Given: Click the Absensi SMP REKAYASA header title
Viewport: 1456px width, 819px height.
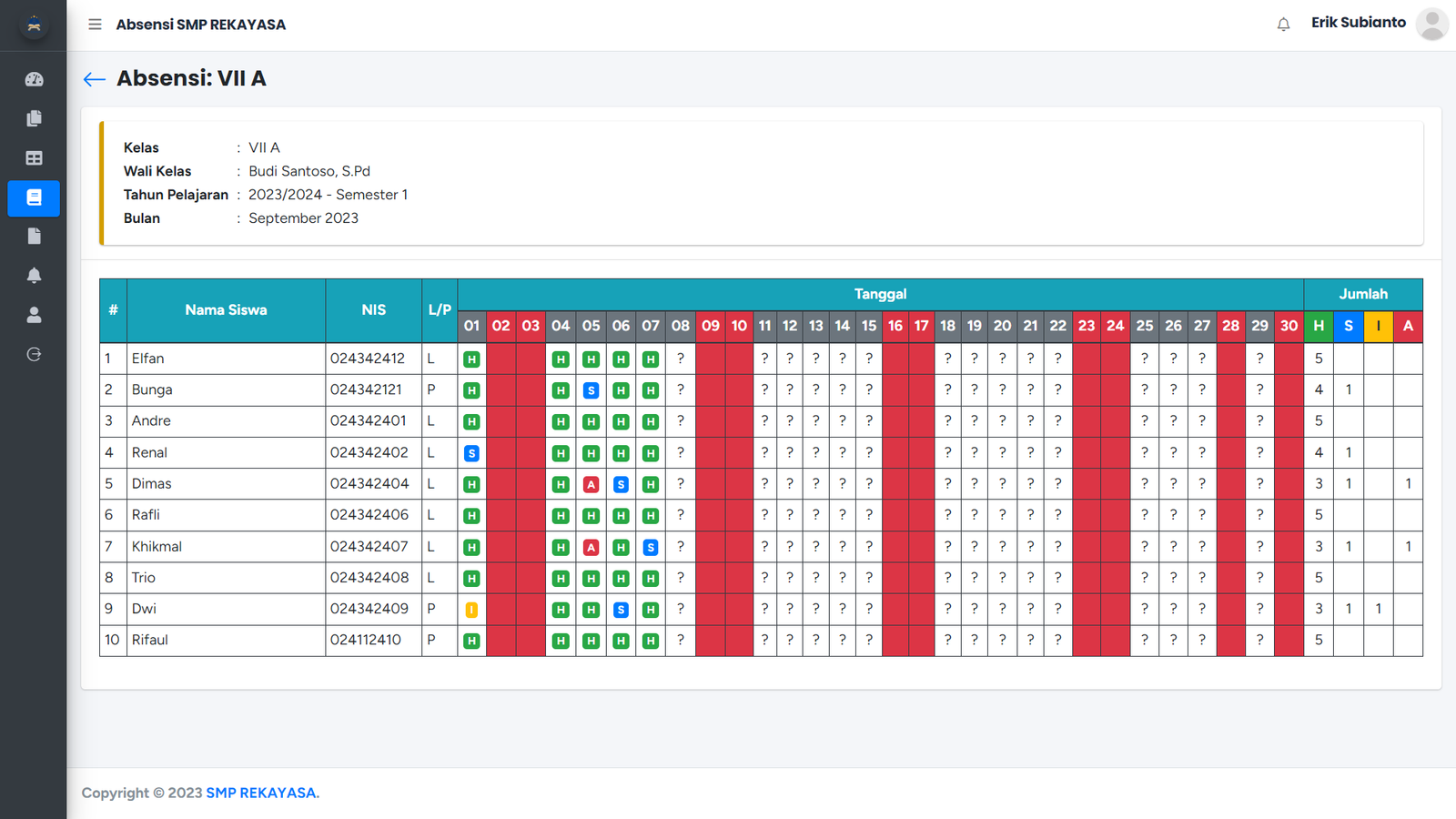Looking at the screenshot, I should click(200, 25).
